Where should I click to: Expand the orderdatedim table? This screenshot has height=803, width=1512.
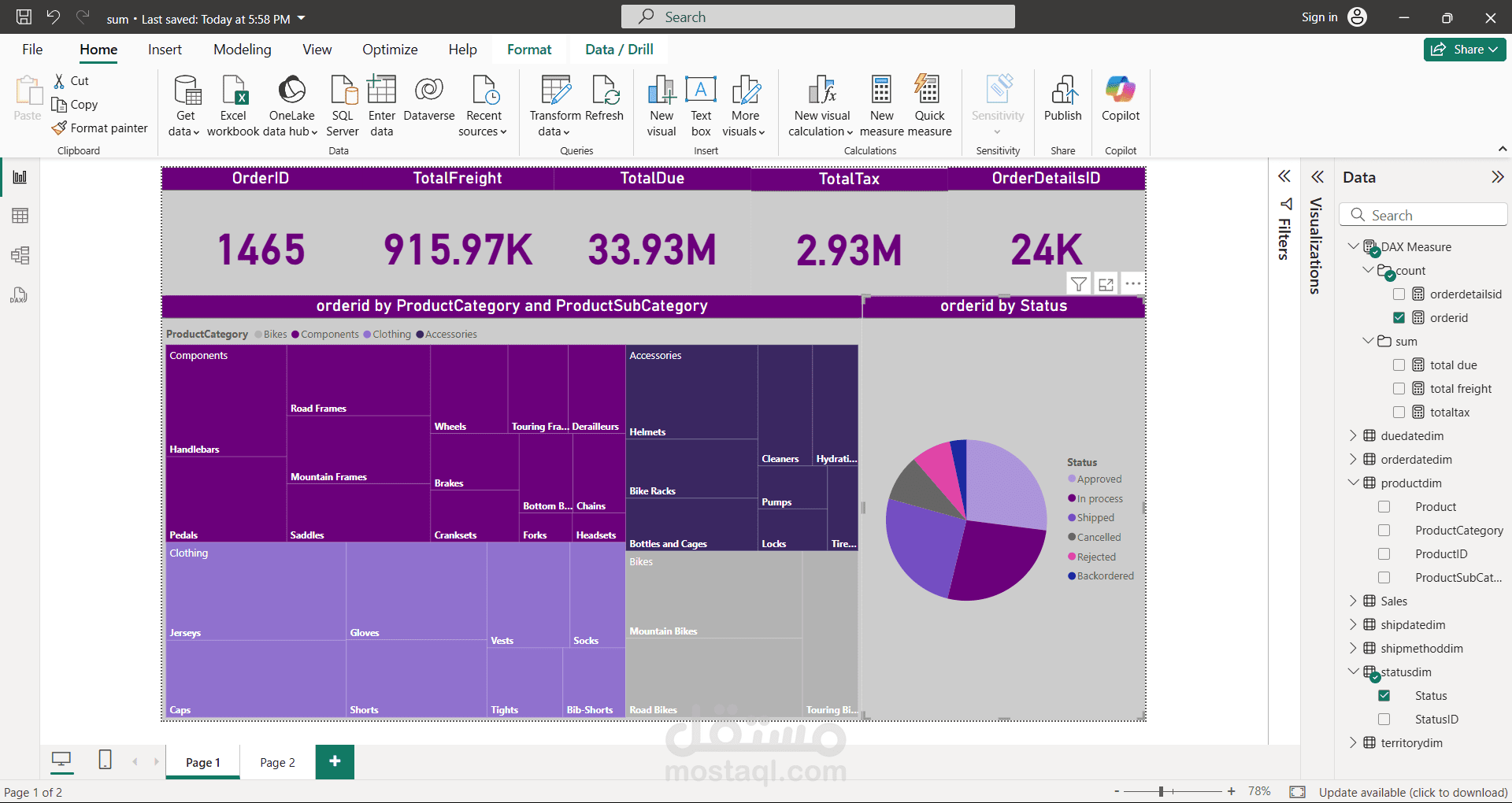pyautogui.click(x=1354, y=459)
